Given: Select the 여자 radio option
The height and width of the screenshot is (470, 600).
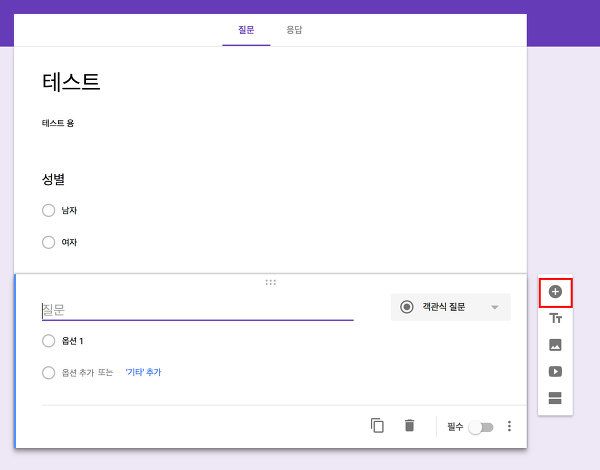Looking at the screenshot, I should point(49,242).
